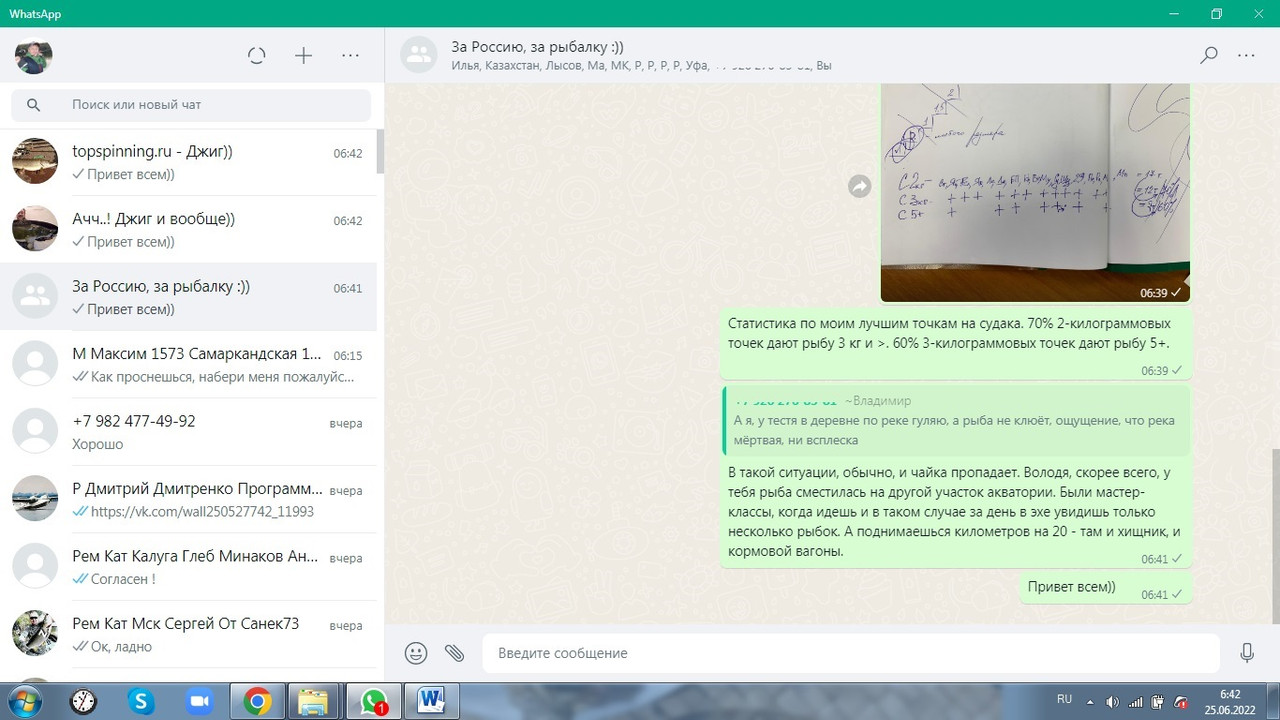Open the sidebar three-dot menu
This screenshot has width=1280, height=720.
[350, 56]
